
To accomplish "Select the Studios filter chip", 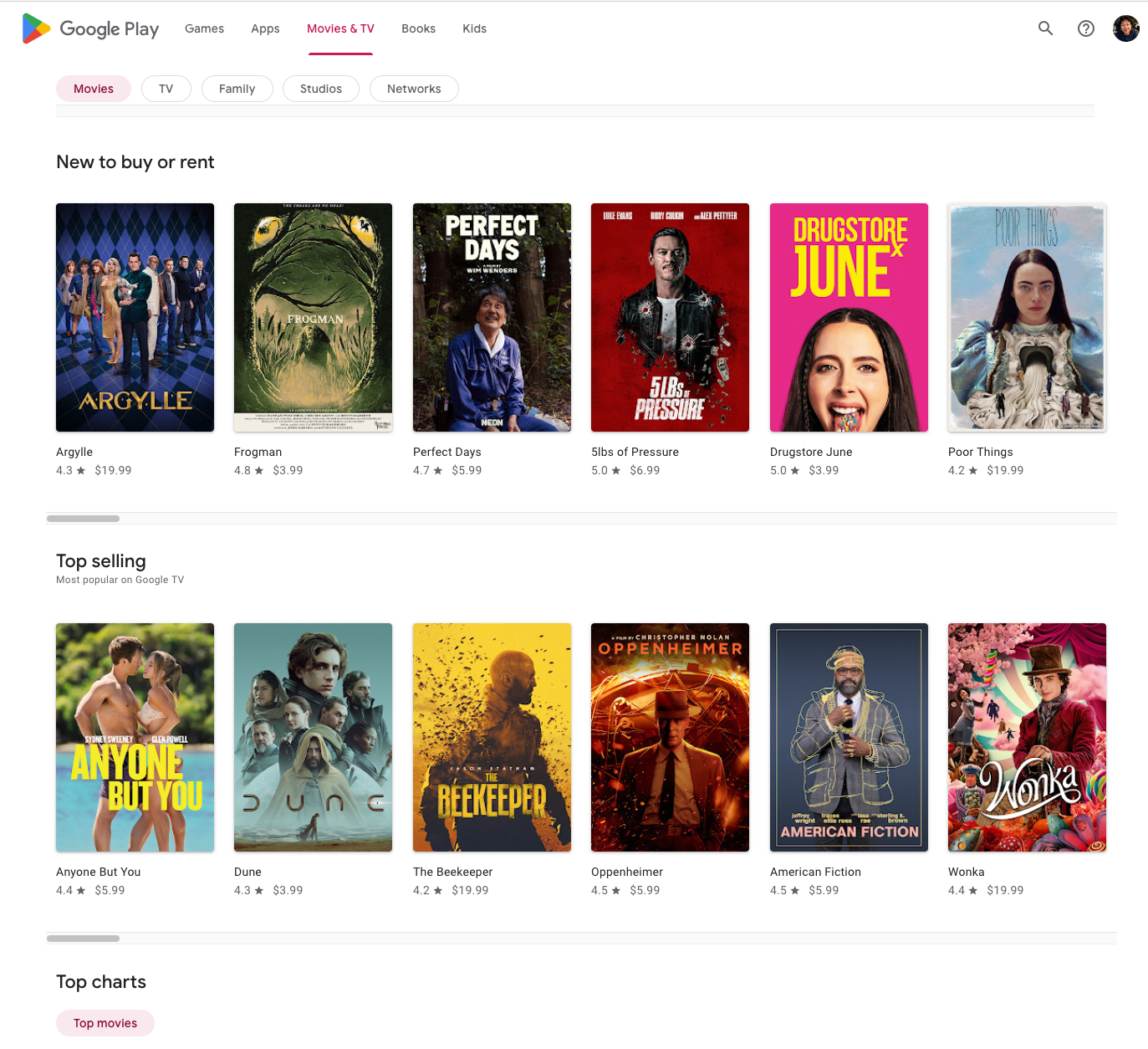I will [321, 89].
